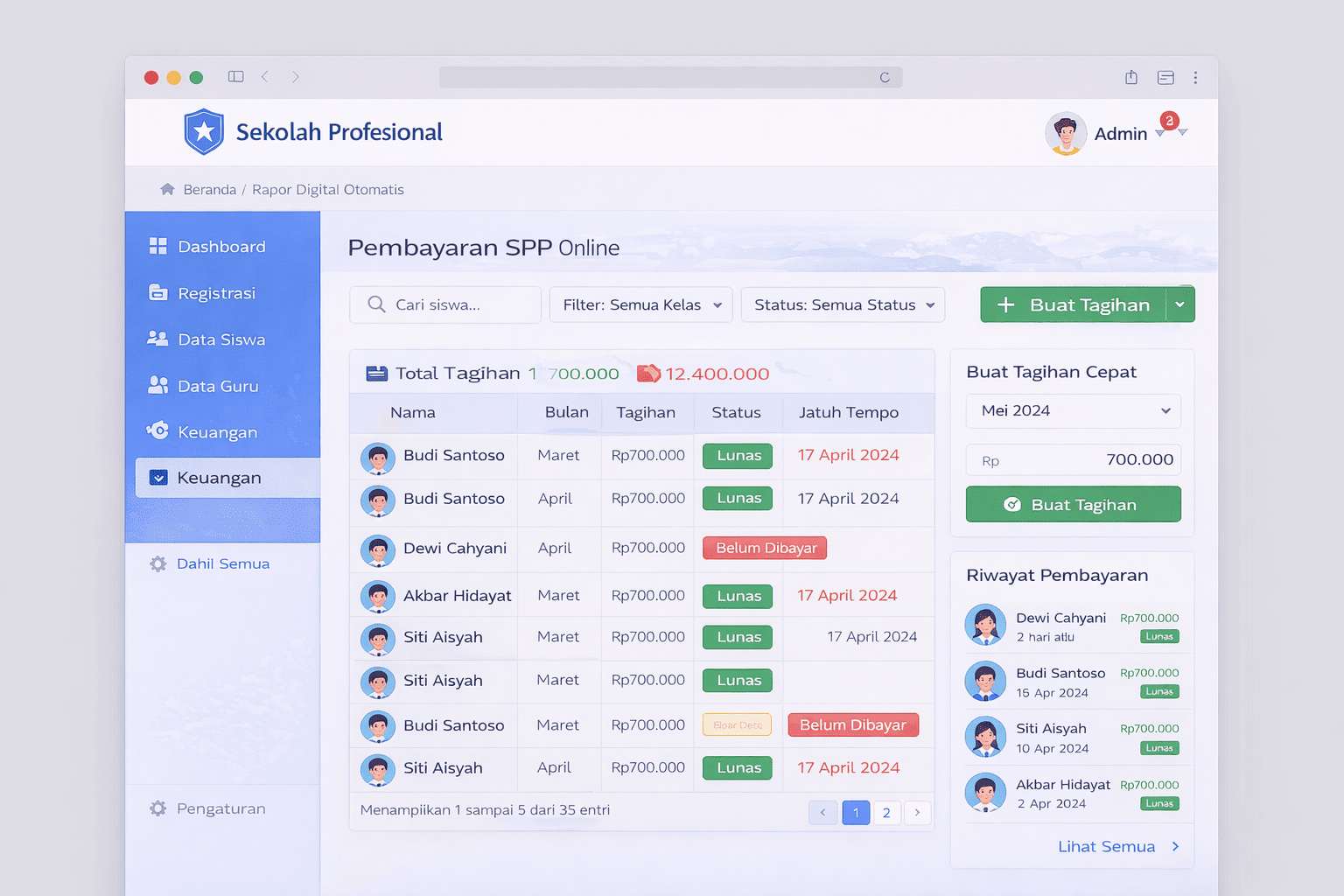Click the Admin avatar picture
This screenshot has width=1344, height=896.
click(1066, 134)
